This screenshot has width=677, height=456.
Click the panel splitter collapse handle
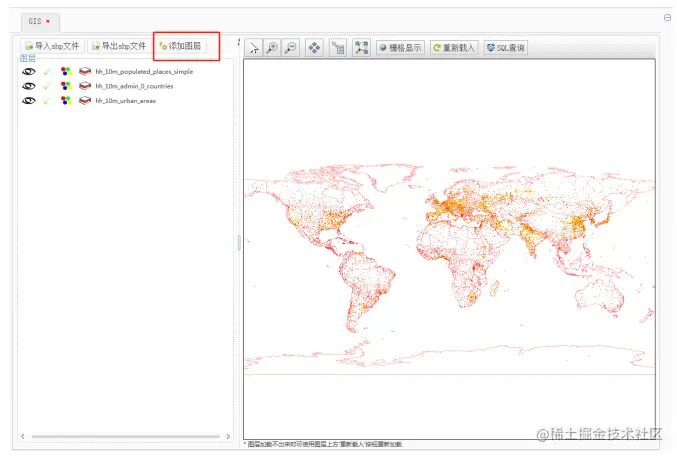tap(239, 243)
